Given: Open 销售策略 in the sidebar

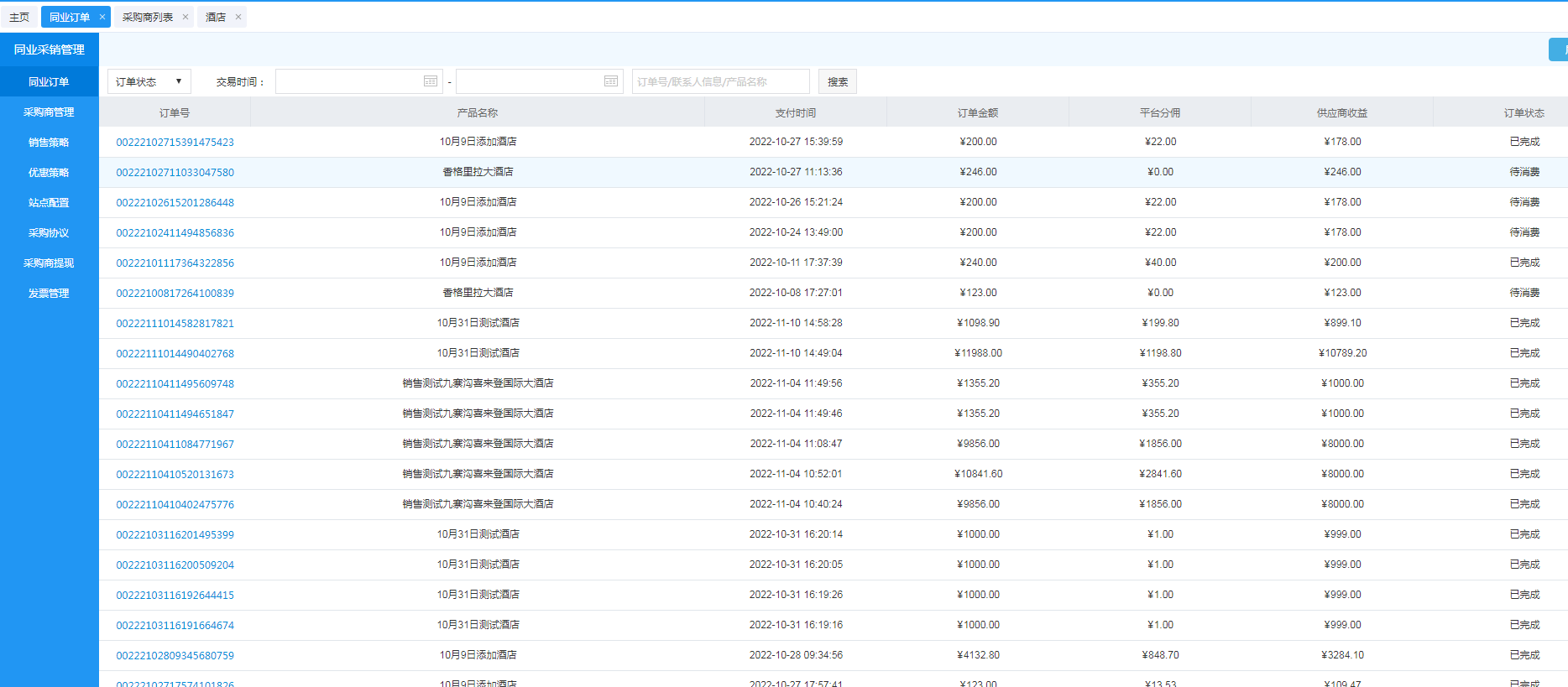Looking at the screenshot, I should (49, 143).
